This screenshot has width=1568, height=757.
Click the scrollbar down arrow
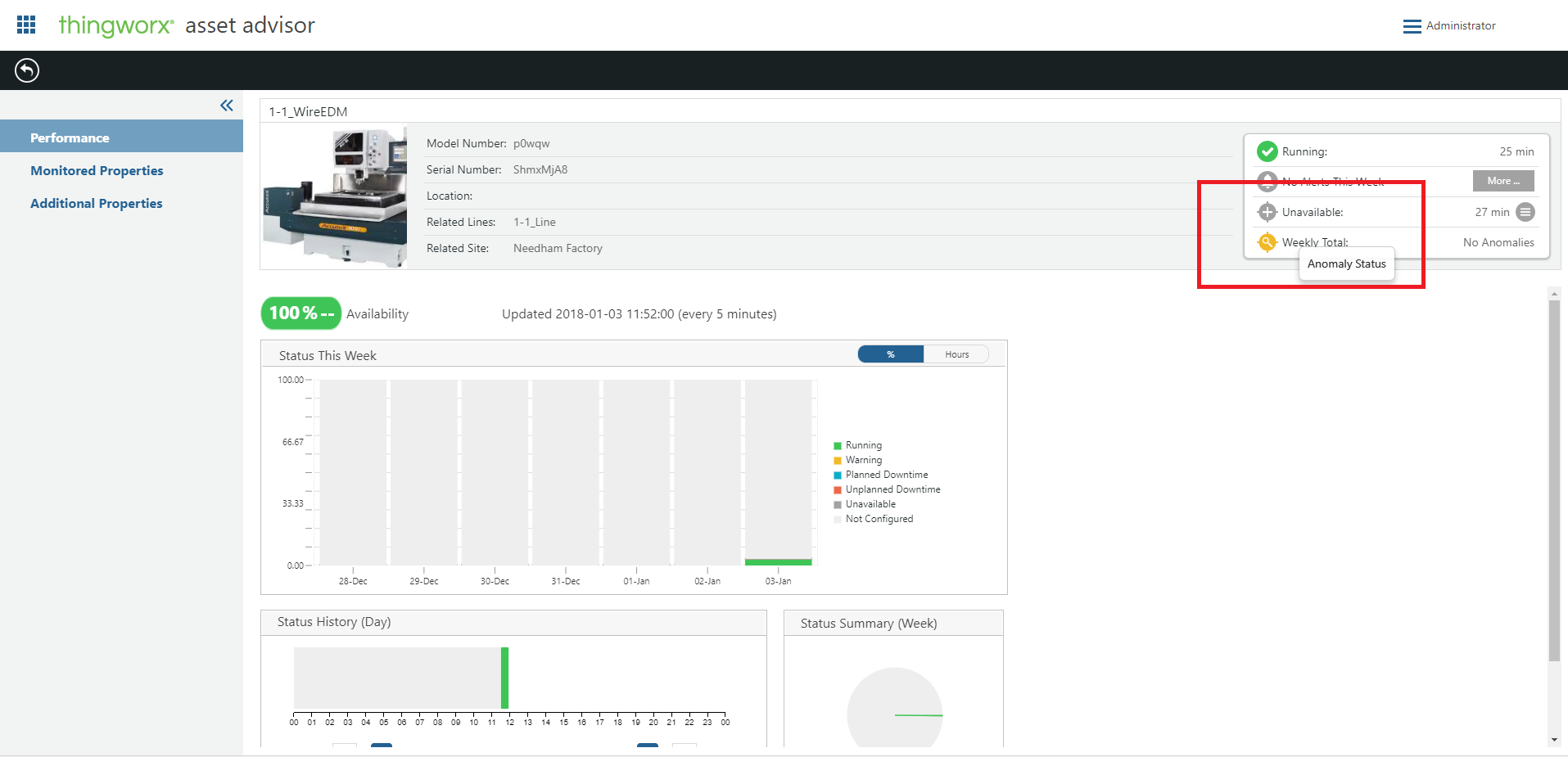1554,740
